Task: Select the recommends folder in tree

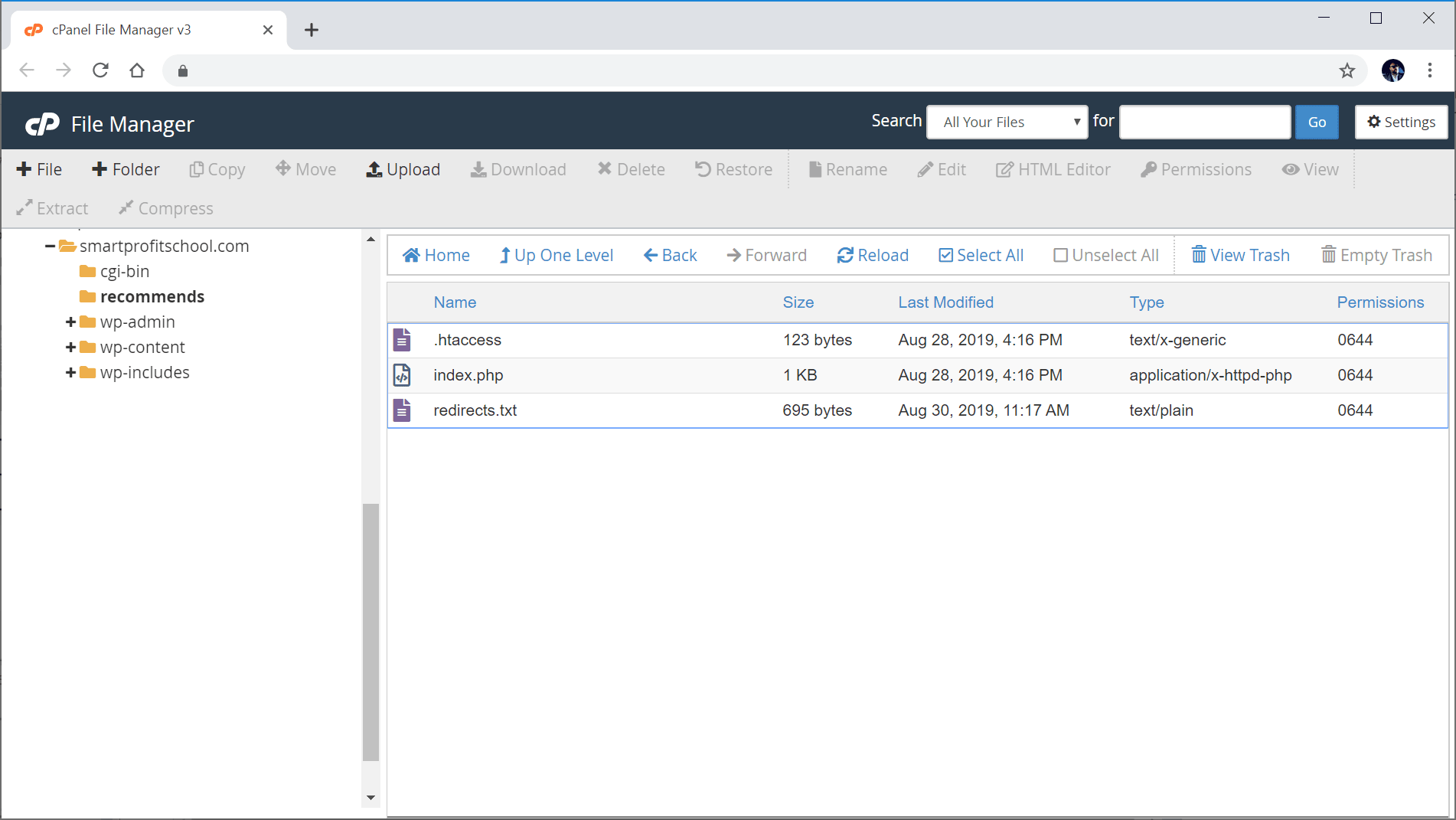Action: pyautogui.click(x=152, y=296)
